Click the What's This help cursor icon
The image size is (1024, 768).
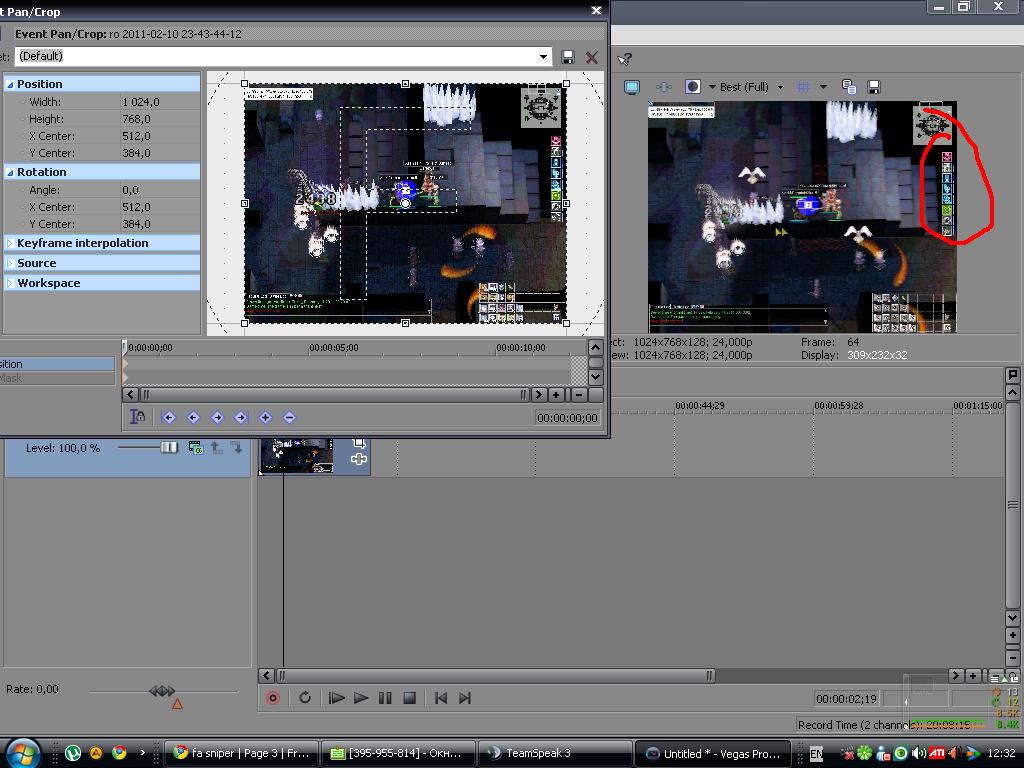click(x=624, y=59)
